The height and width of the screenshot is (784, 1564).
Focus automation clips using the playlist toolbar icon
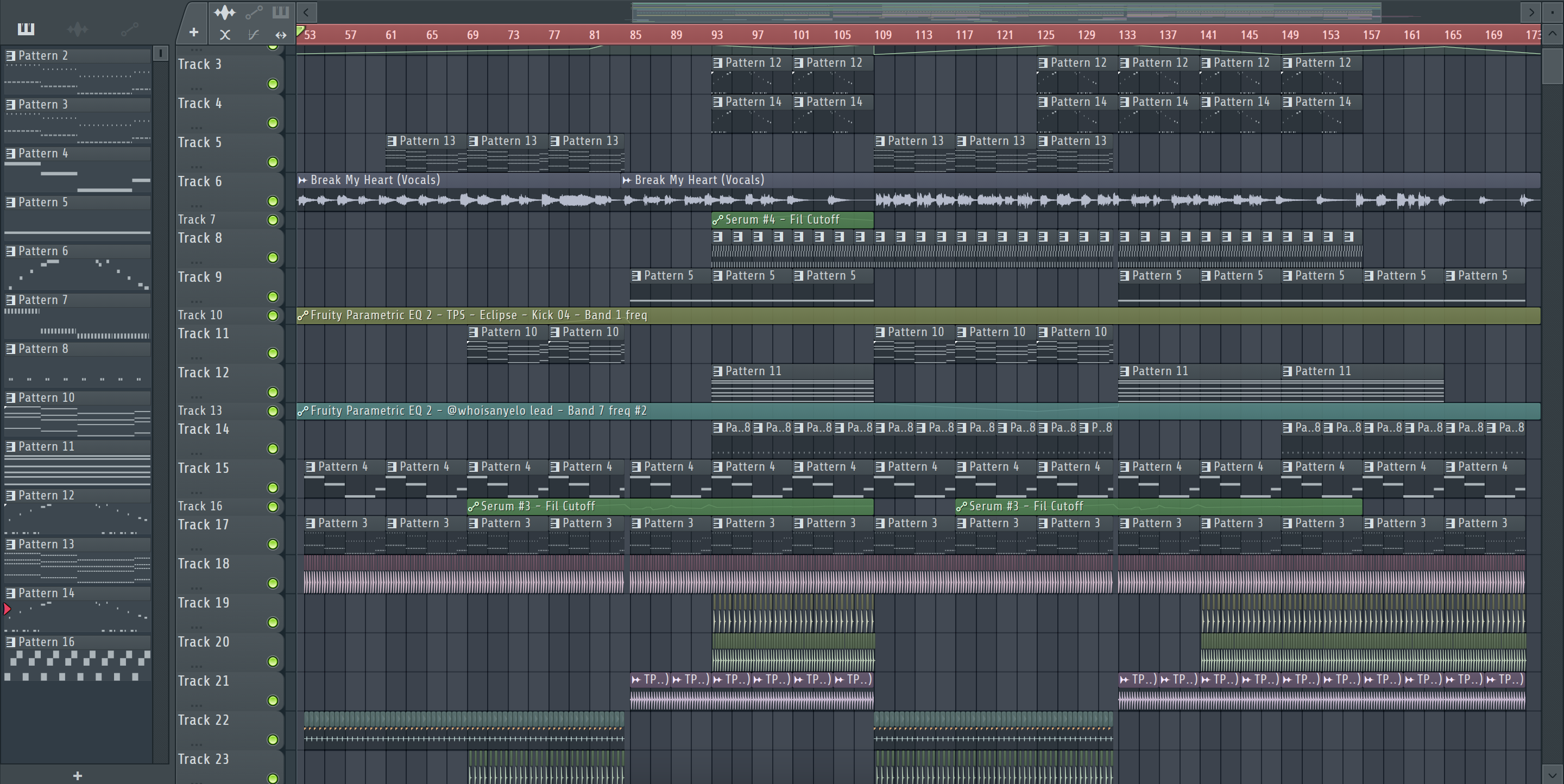click(x=254, y=11)
